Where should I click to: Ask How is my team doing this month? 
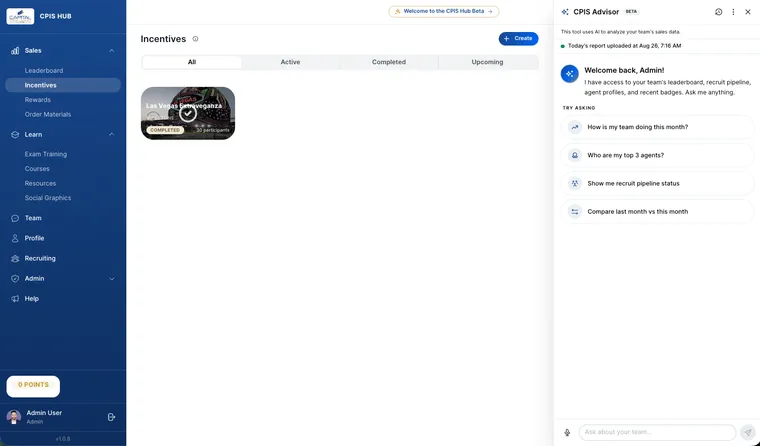(x=657, y=127)
